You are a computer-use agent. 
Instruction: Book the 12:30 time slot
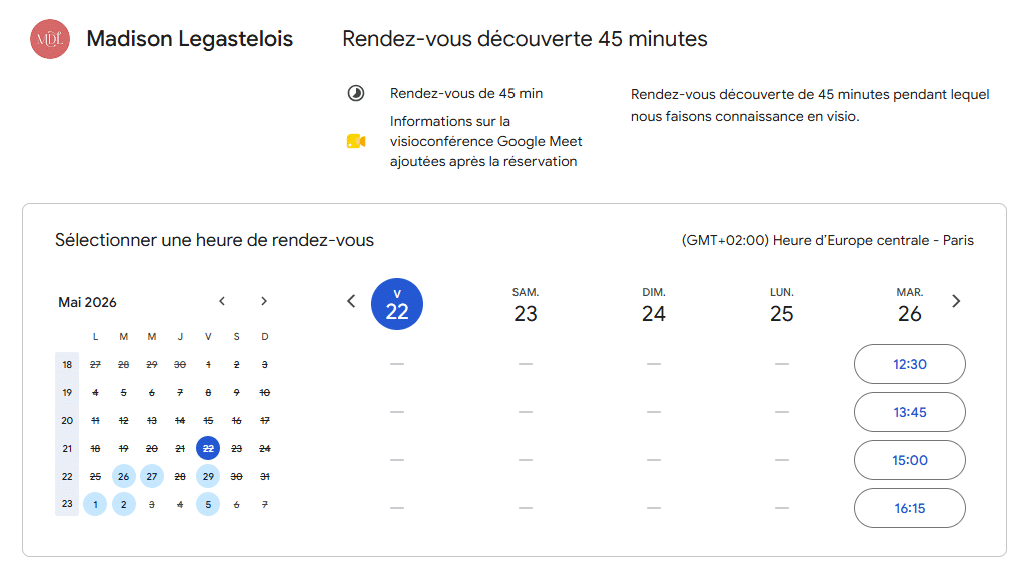pyautogui.click(x=910, y=364)
